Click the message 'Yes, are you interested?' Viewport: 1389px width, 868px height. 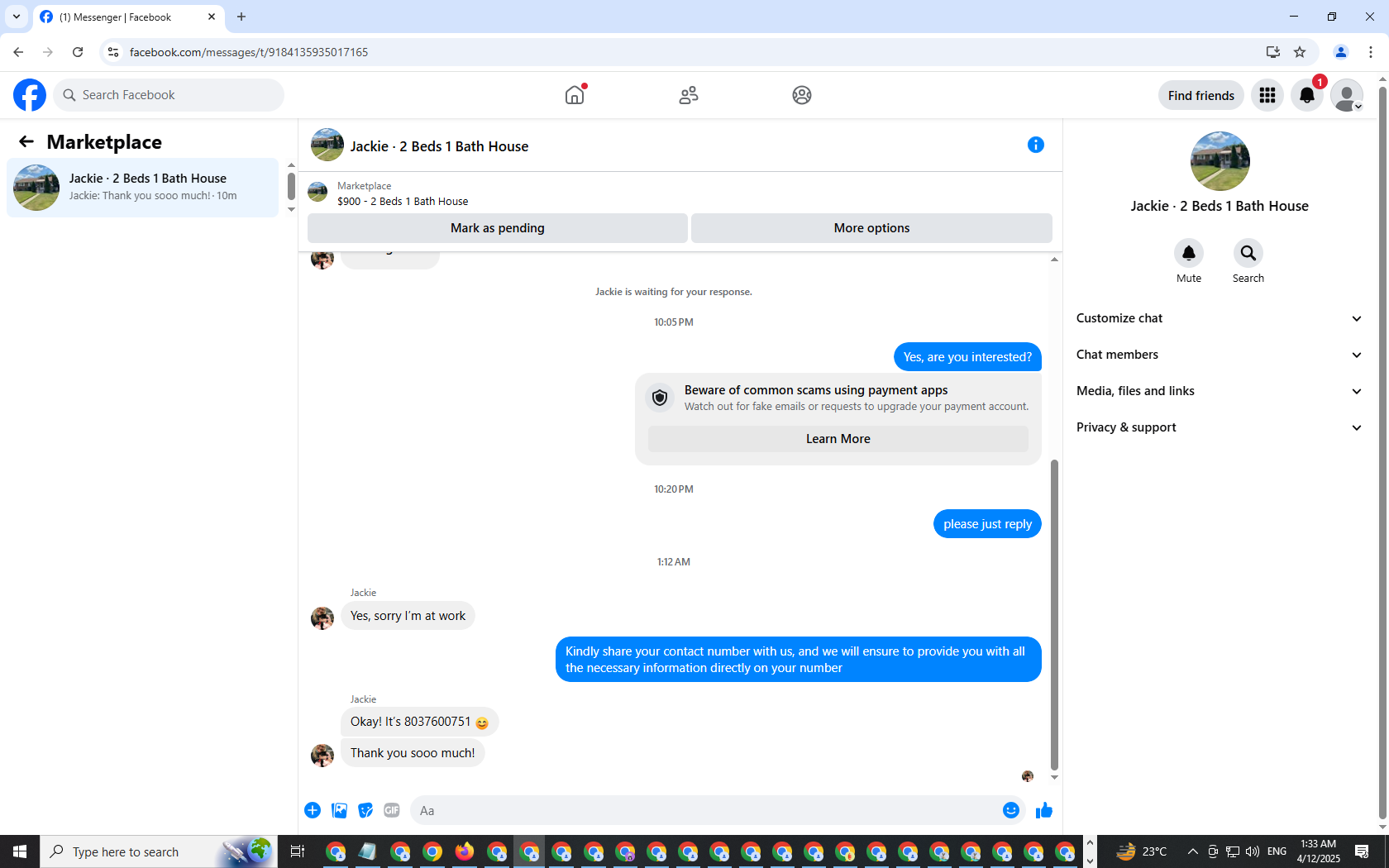[967, 357]
